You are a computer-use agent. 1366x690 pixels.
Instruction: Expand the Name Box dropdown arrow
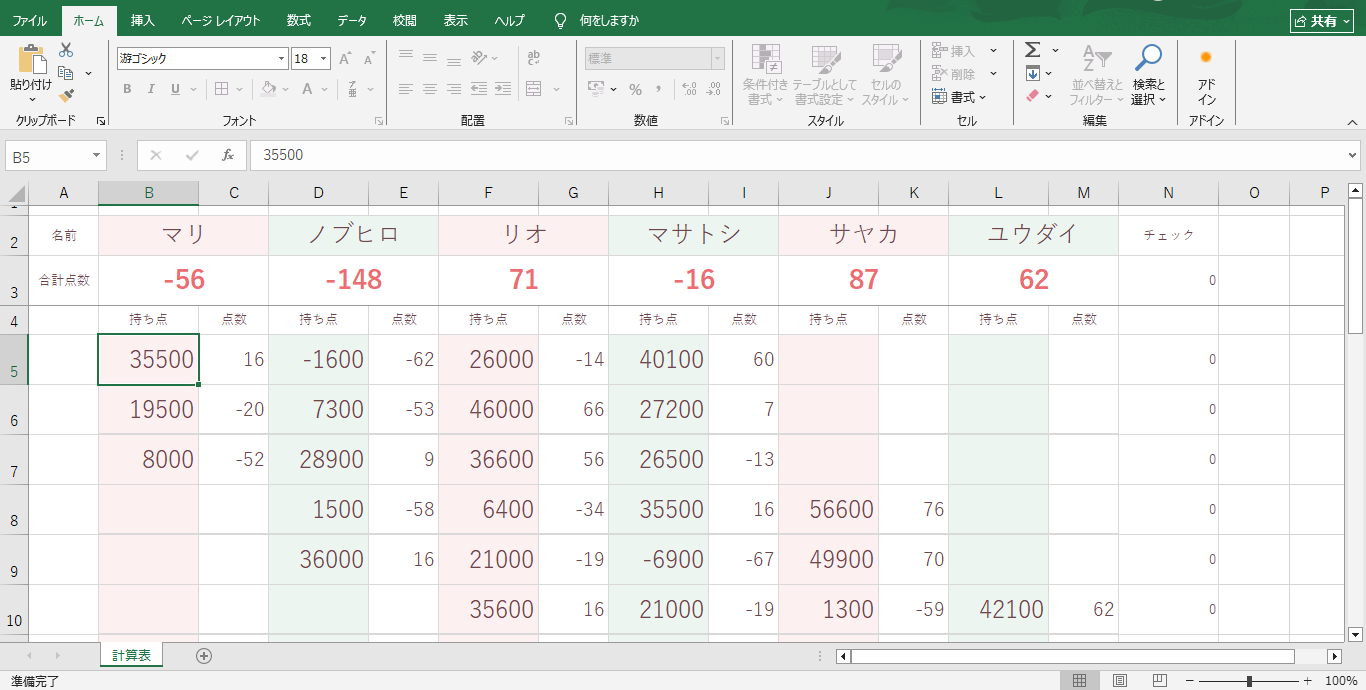(97, 156)
